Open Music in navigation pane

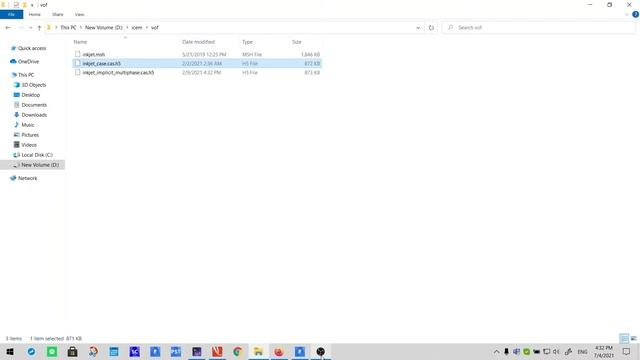click(28, 125)
